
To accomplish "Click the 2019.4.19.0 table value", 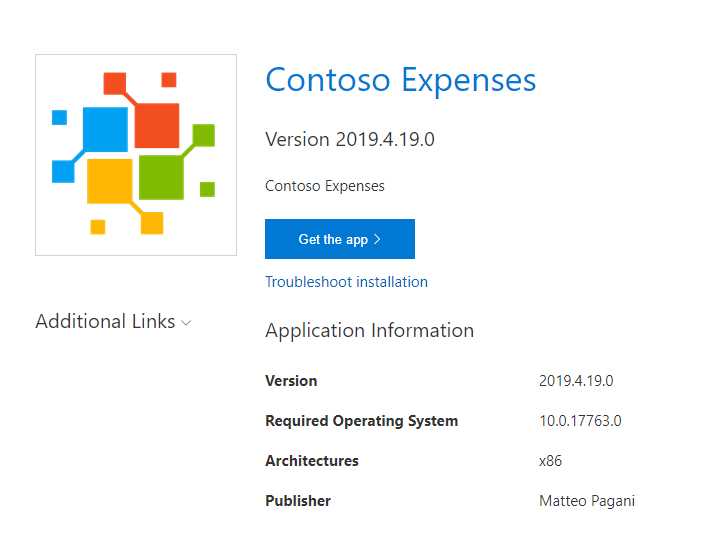I will [576, 381].
